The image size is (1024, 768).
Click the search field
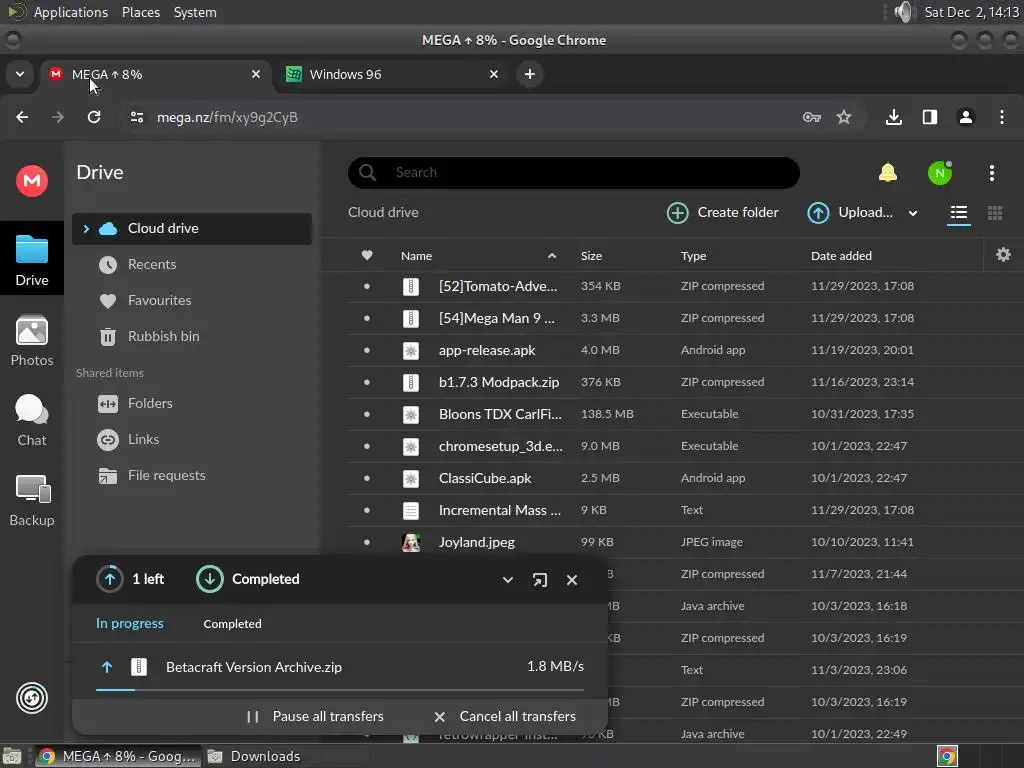[x=574, y=173]
